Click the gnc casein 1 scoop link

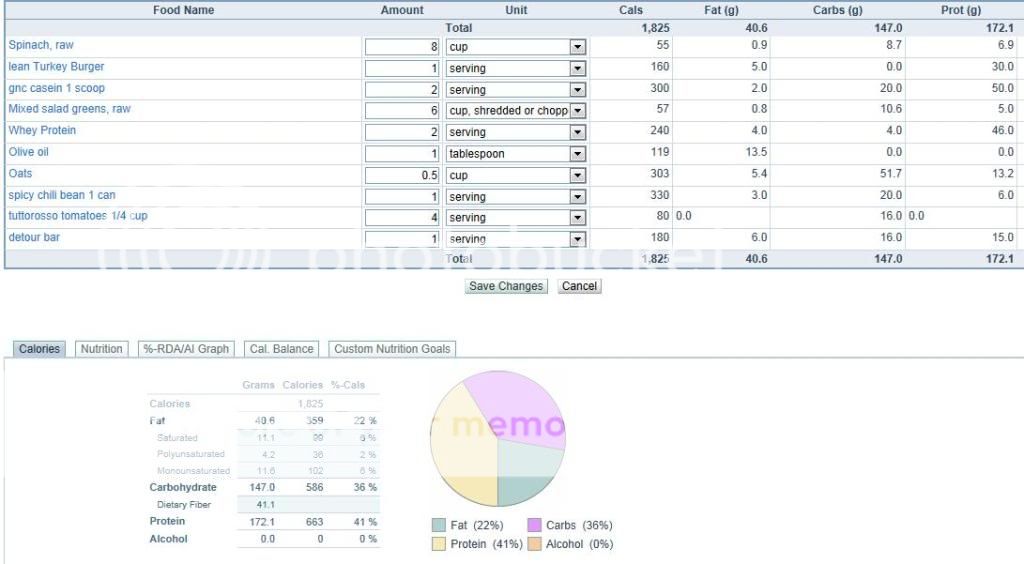click(56, 88)
